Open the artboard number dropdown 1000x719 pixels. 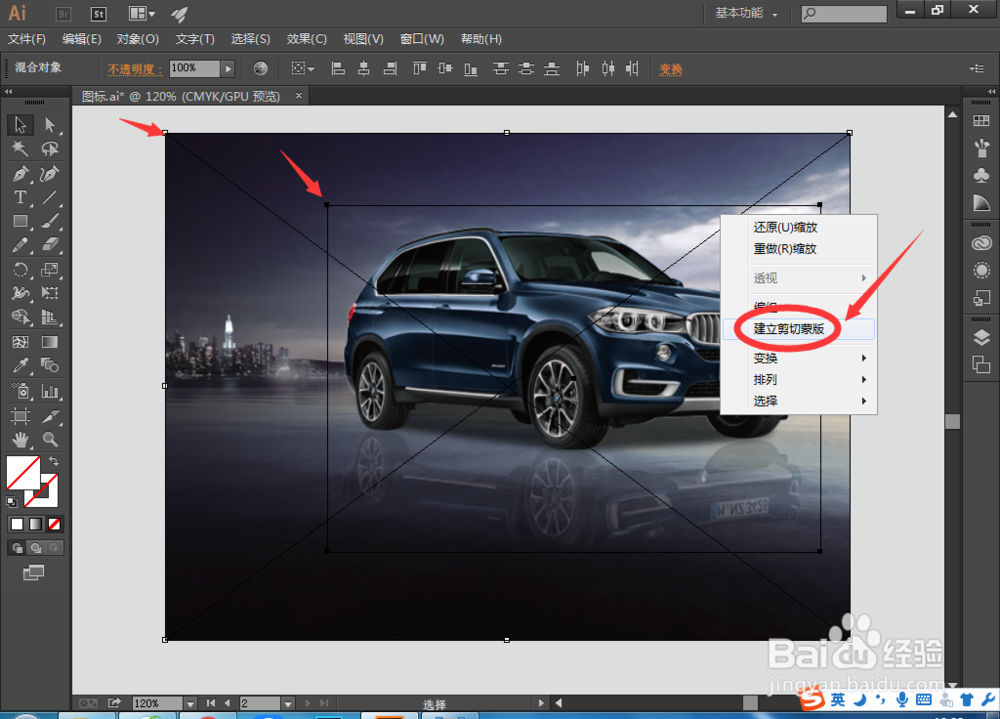click(288, 703)
